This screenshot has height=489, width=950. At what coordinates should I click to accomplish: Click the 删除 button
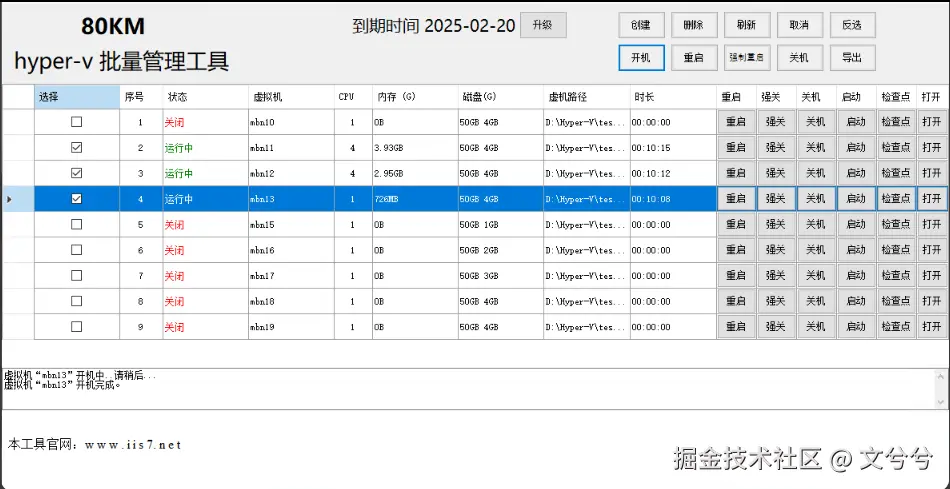click(x=694, y=25)
